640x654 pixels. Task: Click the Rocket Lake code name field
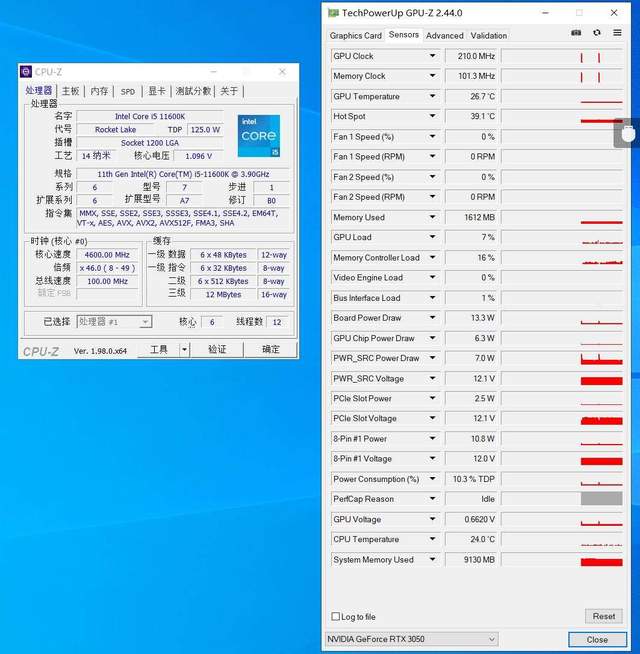[x=116, y=130]
